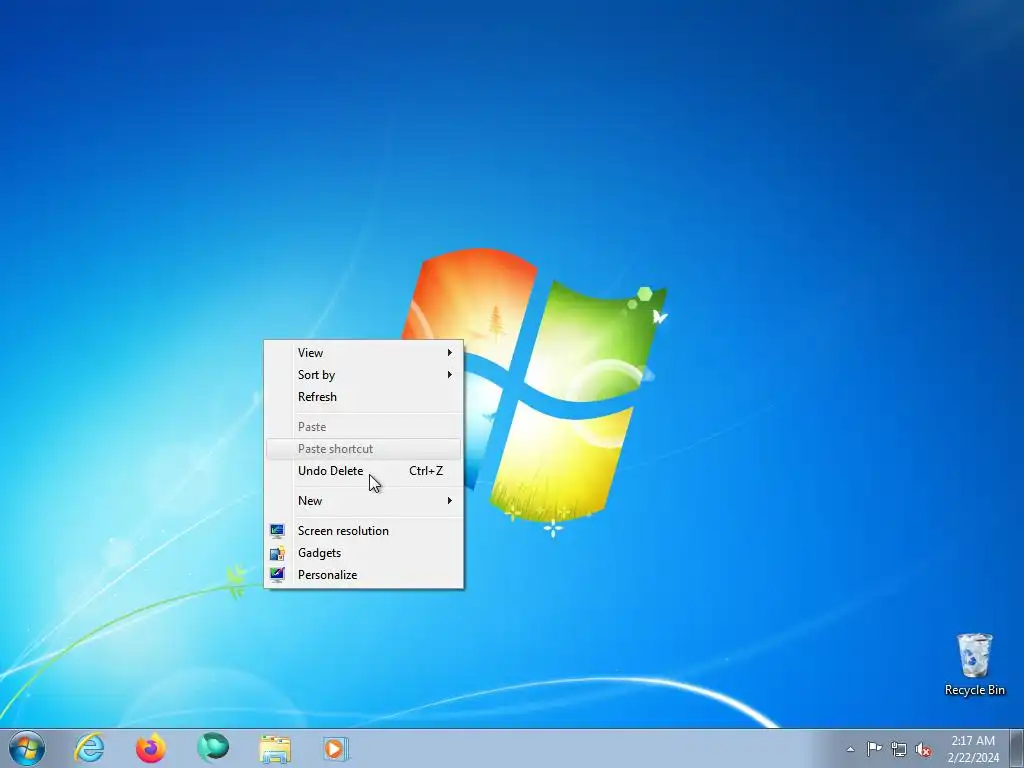Screen dimensions: 1024x768
Task: Expand the New submenu
Action: coord(364,501)
